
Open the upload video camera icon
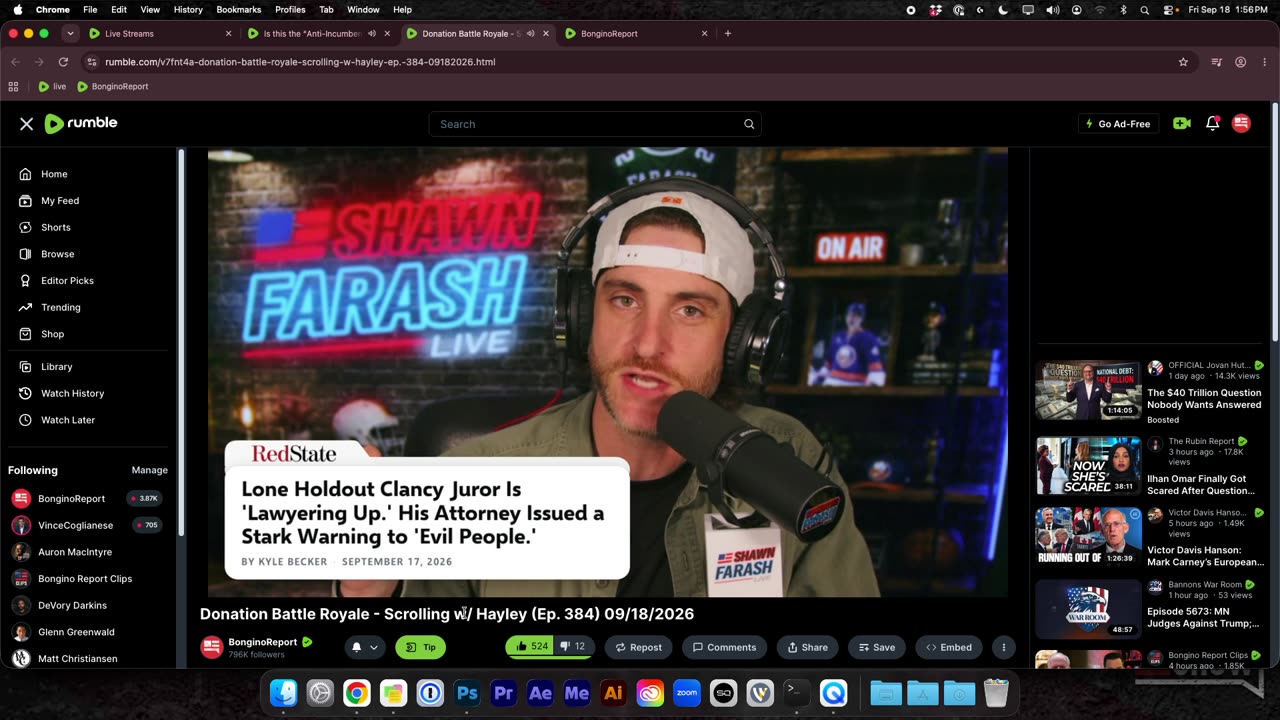click(1182, 124)
